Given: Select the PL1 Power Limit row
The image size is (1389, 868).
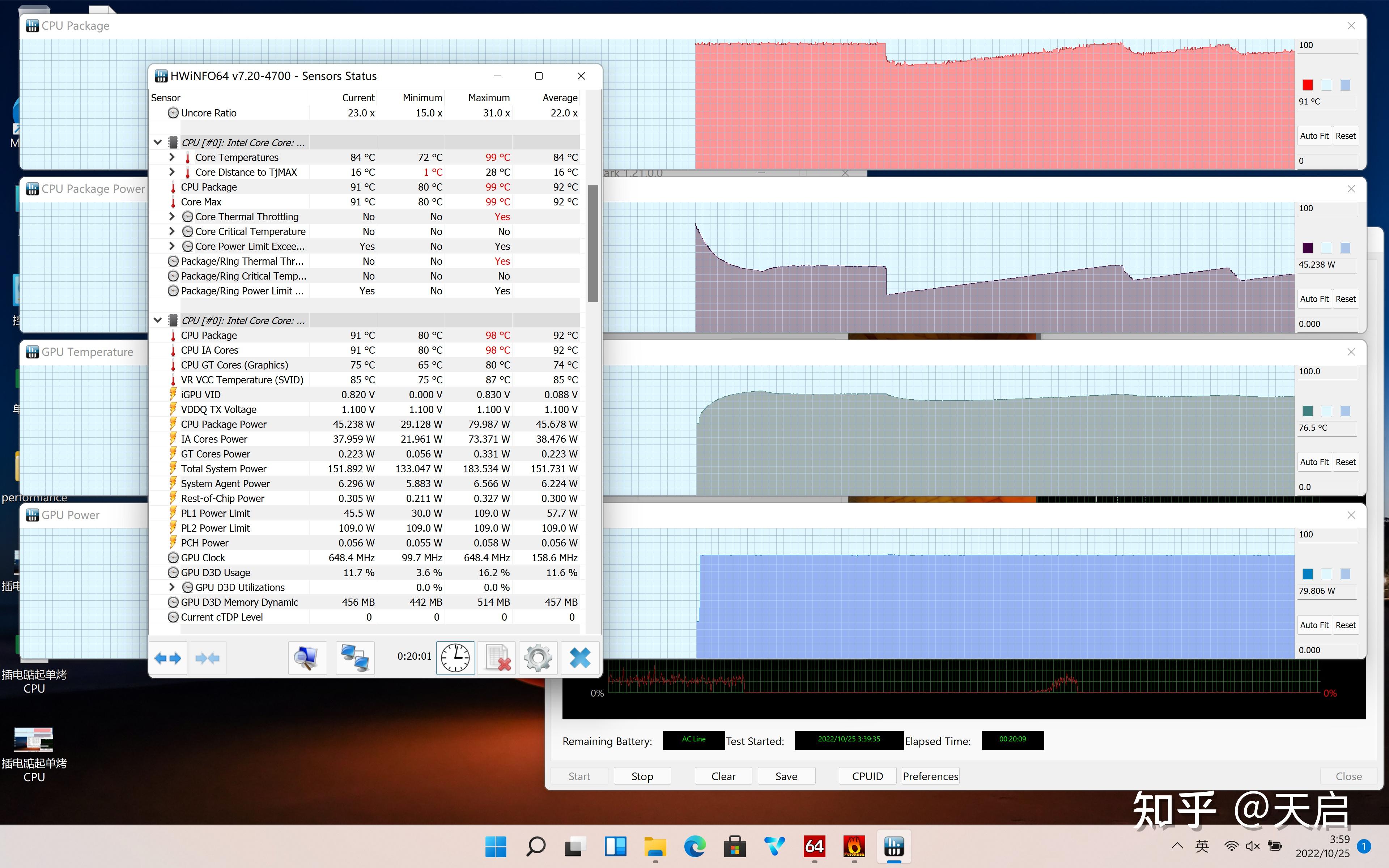Looking at the screenshot, I should [365, 512].
